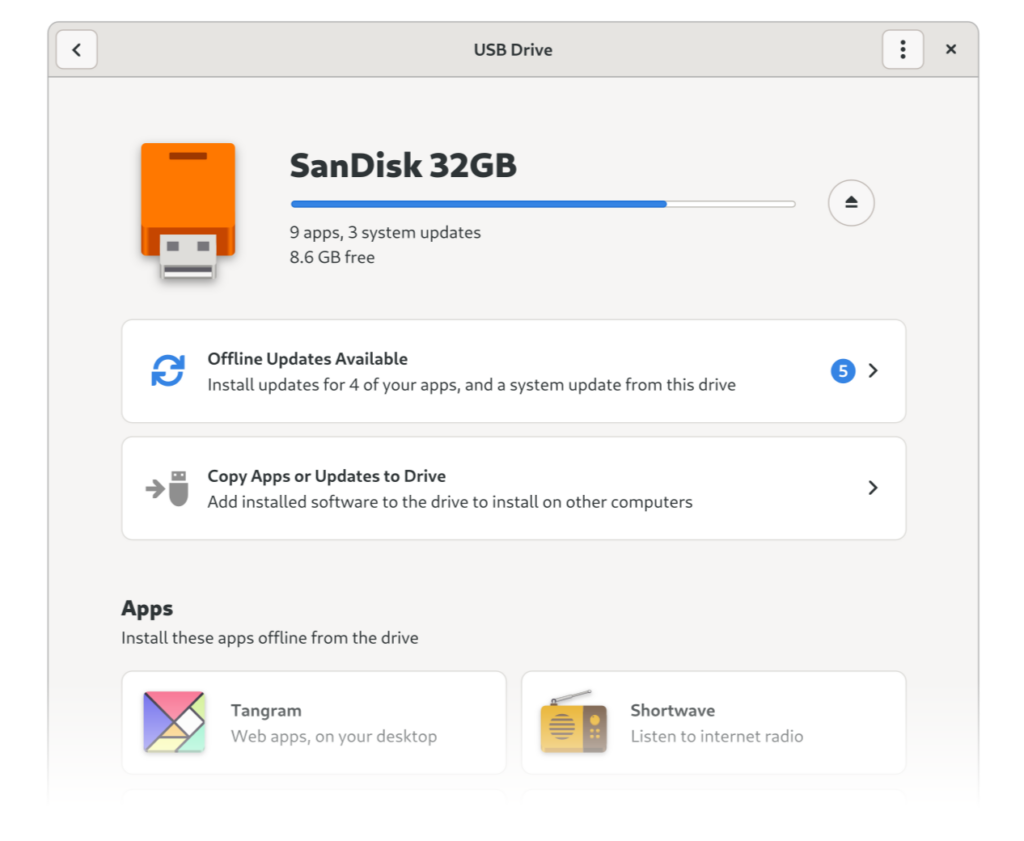Click the copy-to-drive USB arrow icon
The width and height of the screenshot is (1024, 841).
coord(167,488)
